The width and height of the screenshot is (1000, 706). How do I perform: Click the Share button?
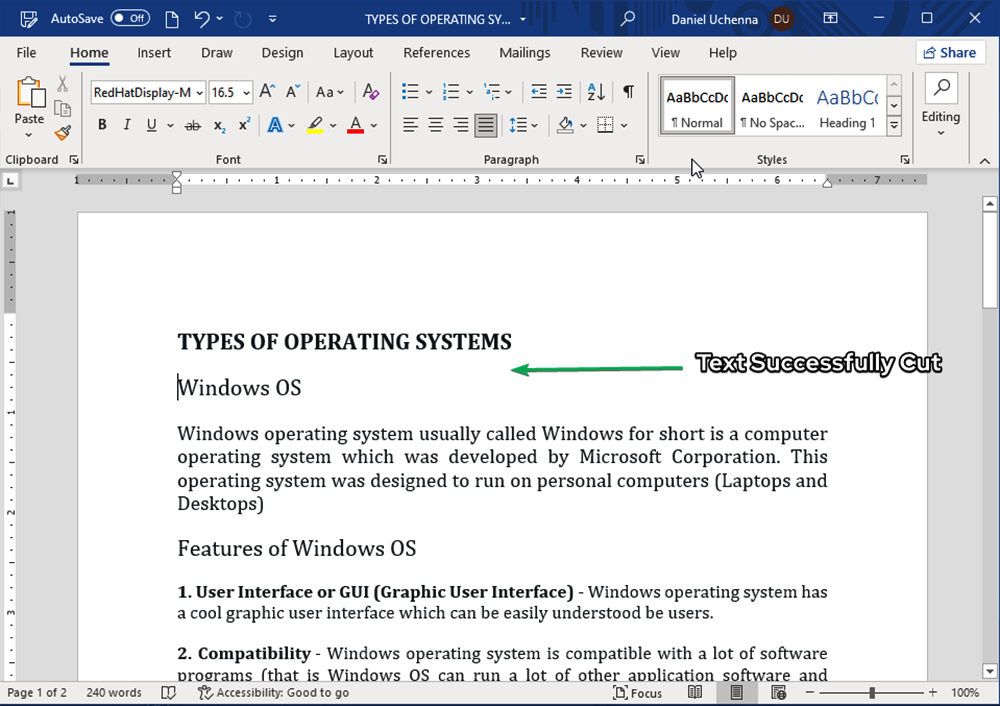click(949, 53)
